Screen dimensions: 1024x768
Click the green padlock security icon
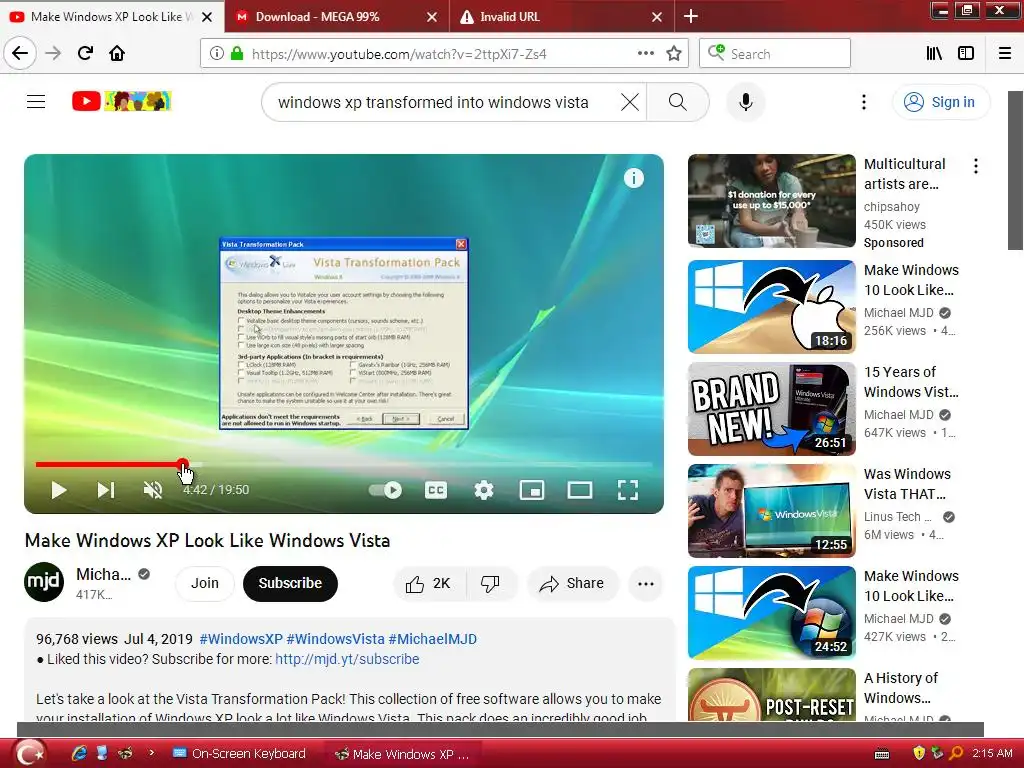237,54
